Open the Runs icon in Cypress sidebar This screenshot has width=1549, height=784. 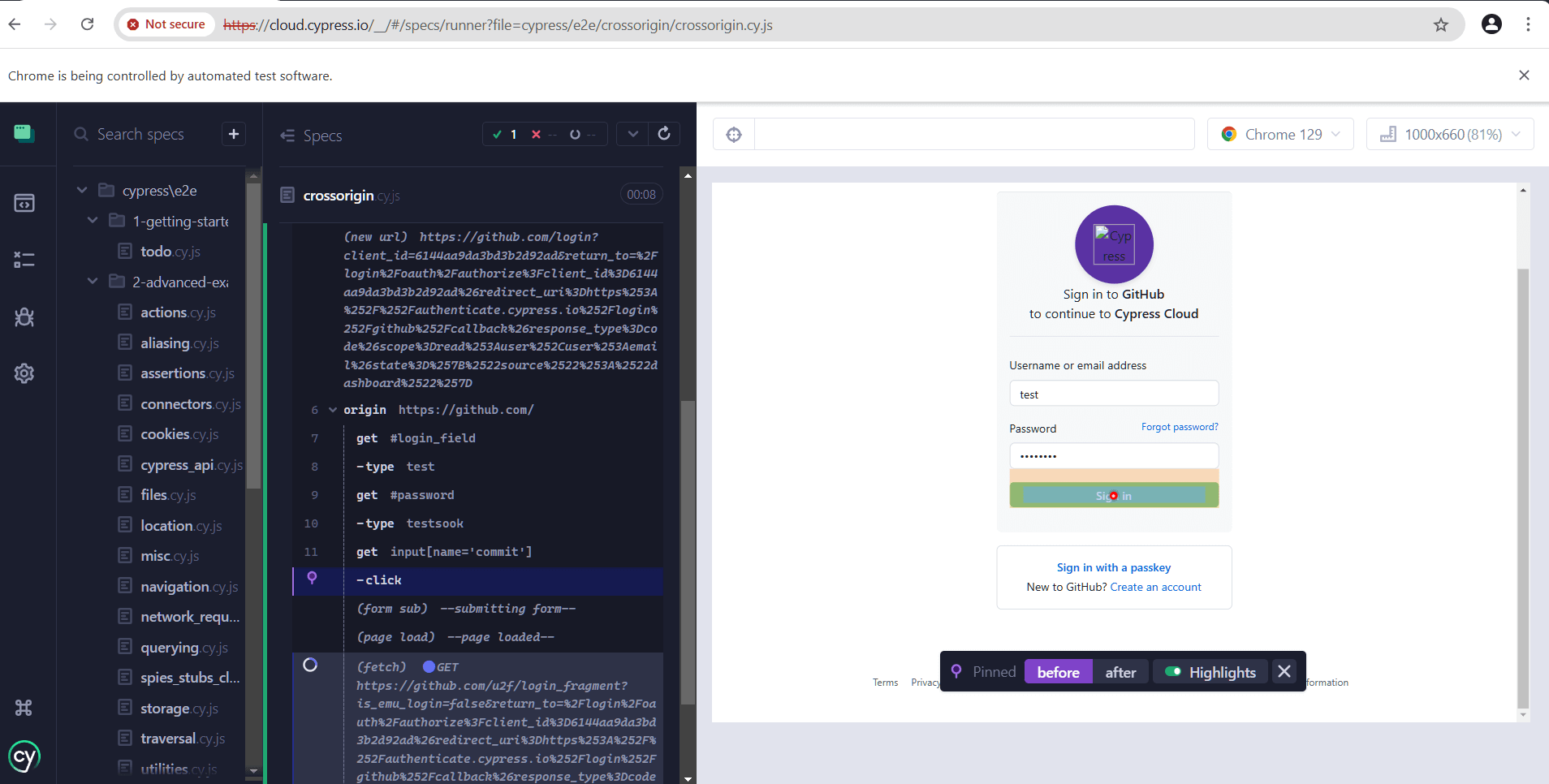point(24,260)
